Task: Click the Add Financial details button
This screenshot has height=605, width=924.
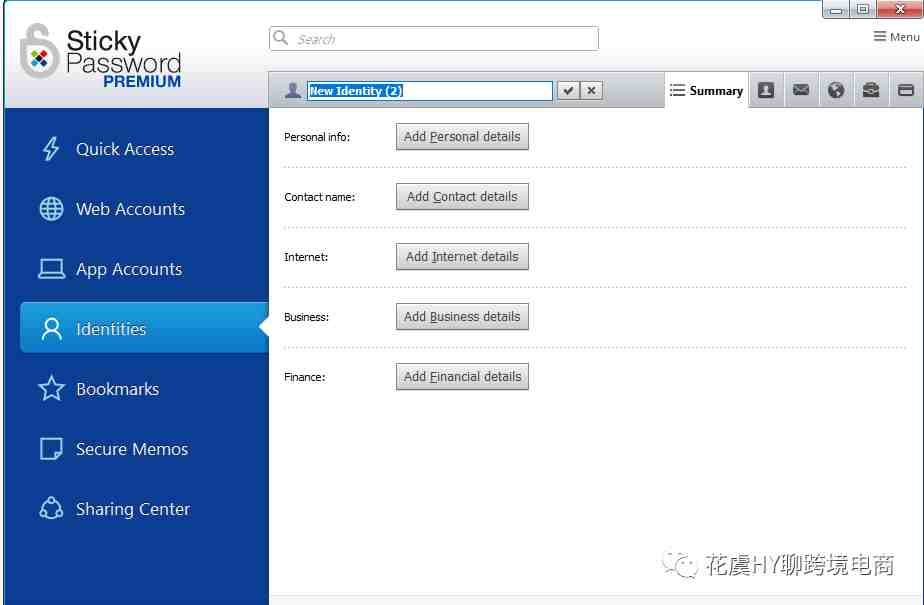Action: [x=462, y=377]
